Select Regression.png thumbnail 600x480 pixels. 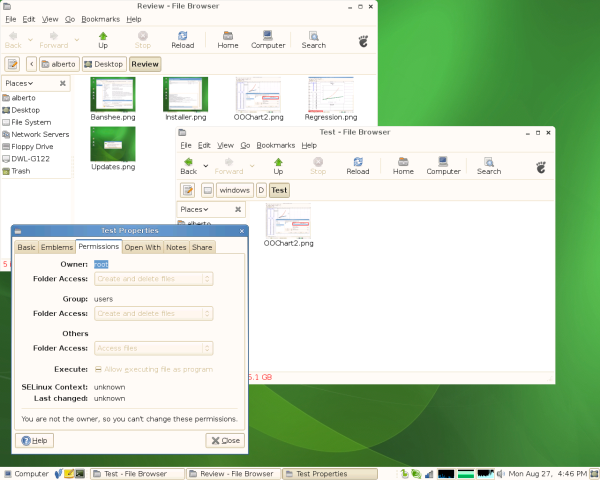(x=331, y=95)
